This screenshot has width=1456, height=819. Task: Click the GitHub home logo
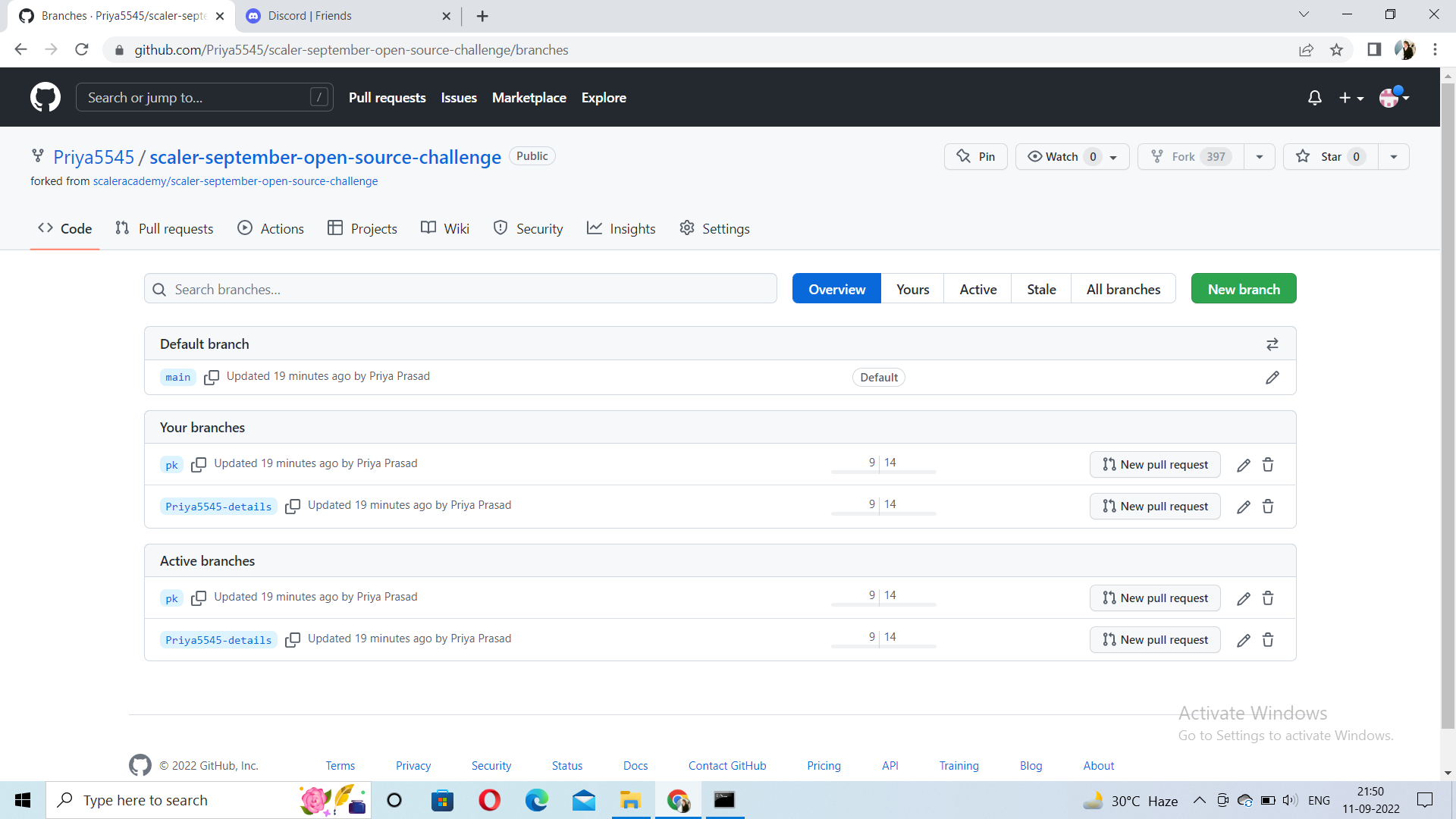[45, 97]
